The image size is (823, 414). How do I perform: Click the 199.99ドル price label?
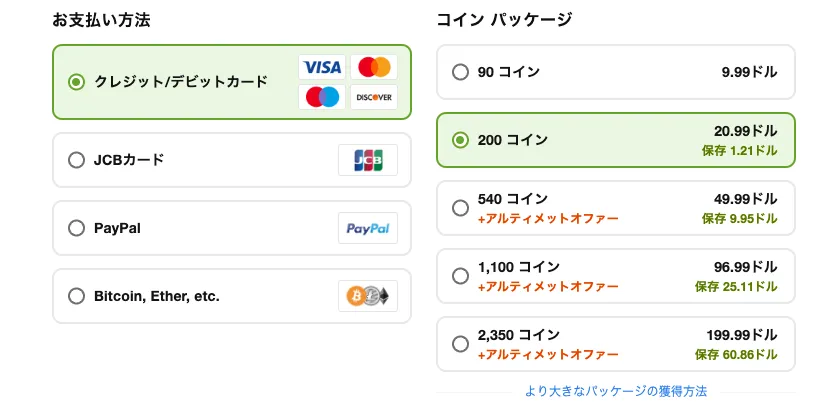click(742, 335)
